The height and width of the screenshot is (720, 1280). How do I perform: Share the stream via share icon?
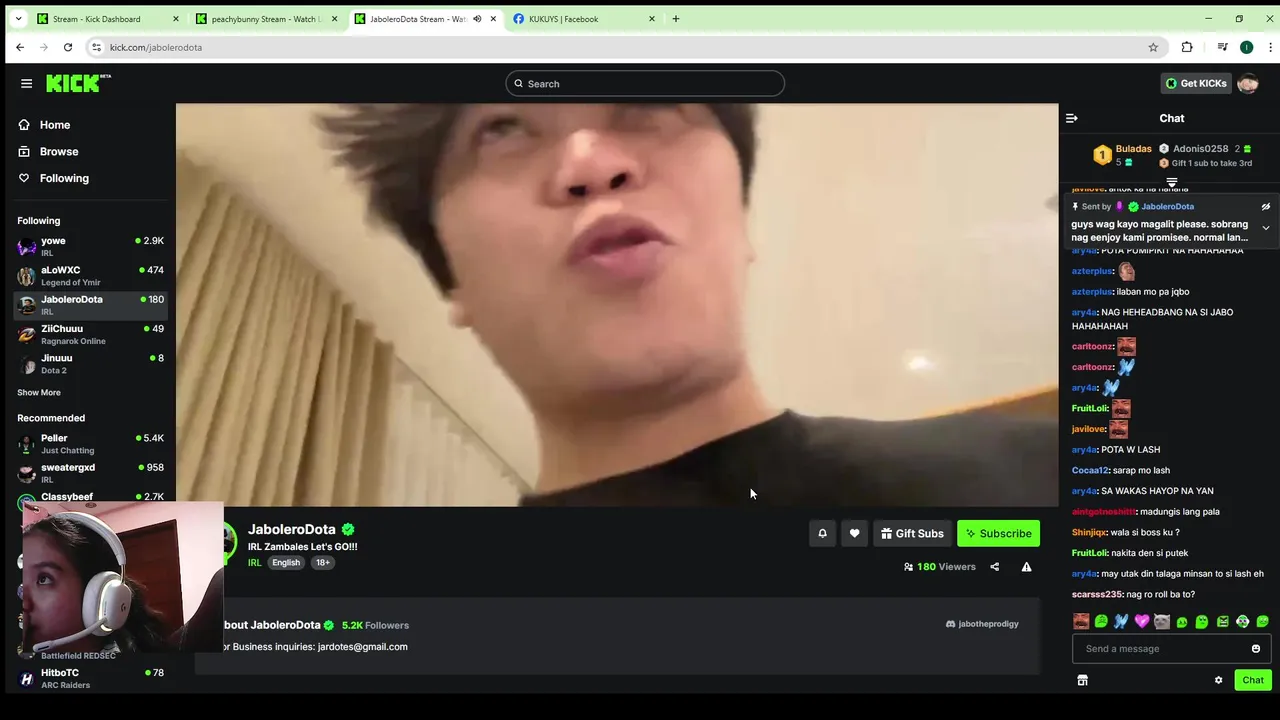pyautogui.click(x=994, y=567)
